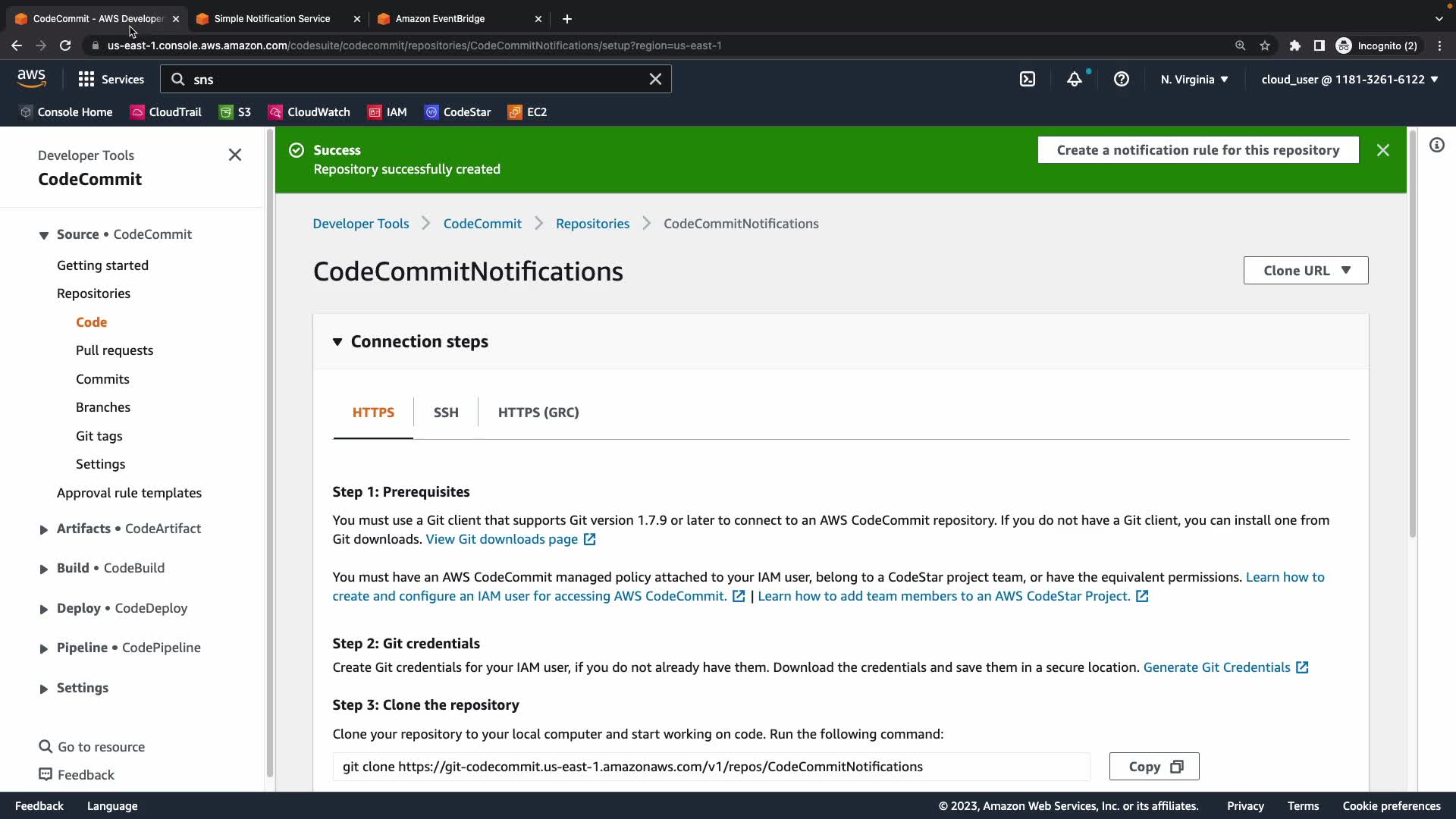Switch to the SSH connection tab
Screen dimensions: 1456x819
click(446, 413)
